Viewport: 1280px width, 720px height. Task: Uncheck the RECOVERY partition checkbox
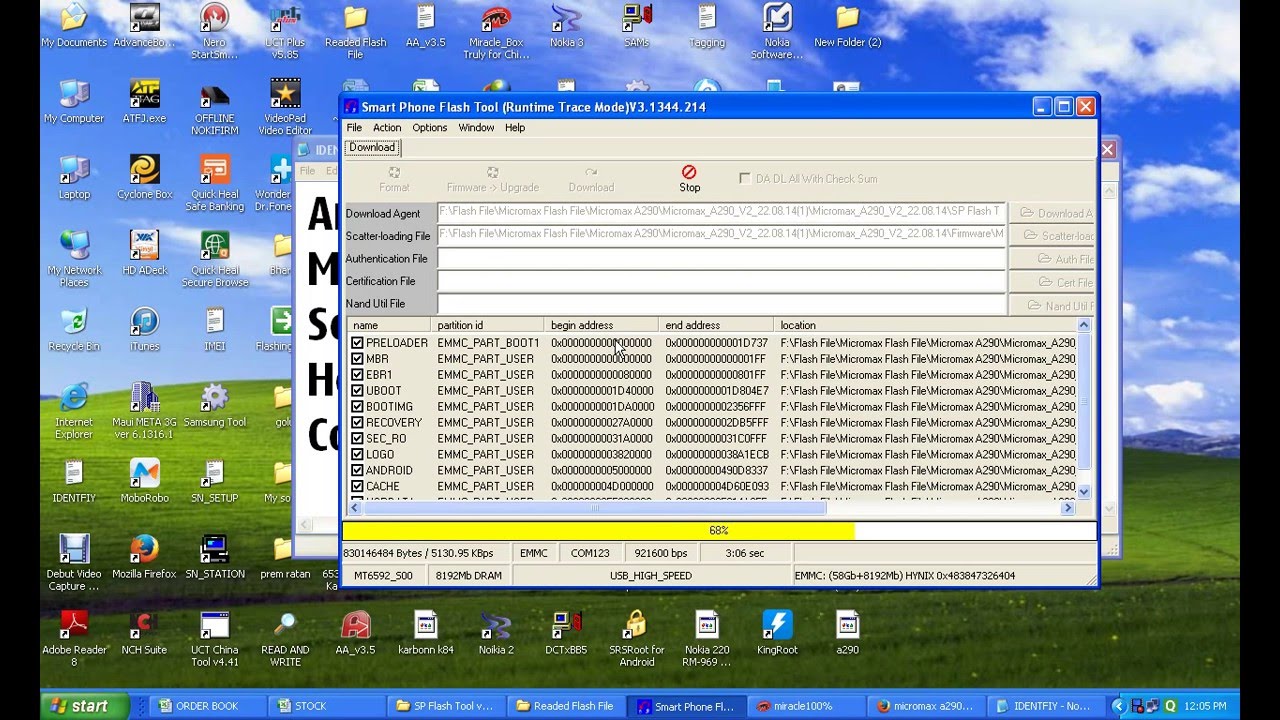(x=357, y=423)
